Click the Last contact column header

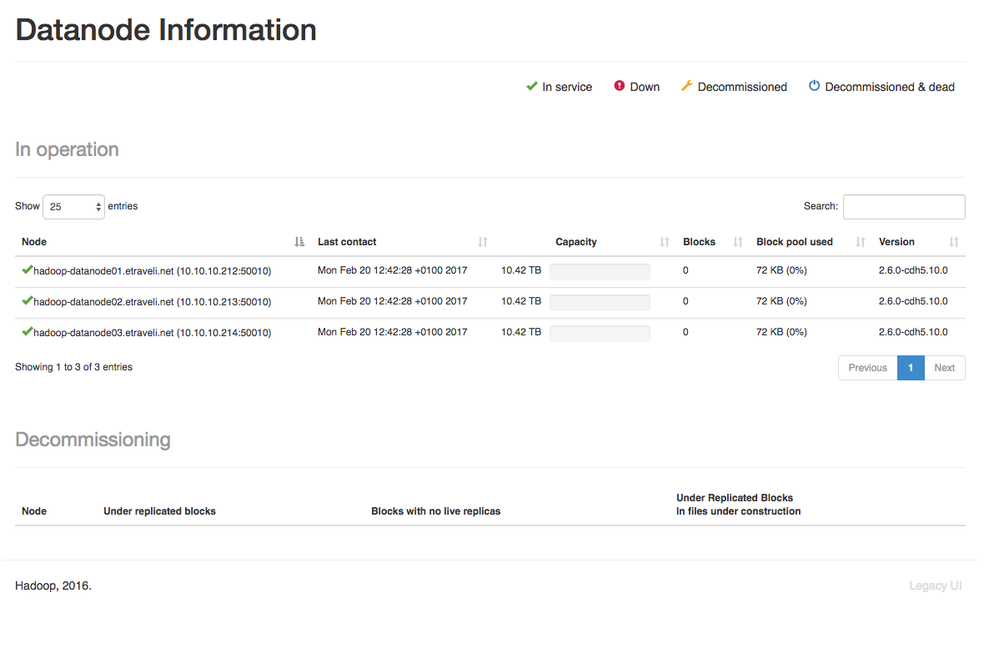click(x=347, y=242)
